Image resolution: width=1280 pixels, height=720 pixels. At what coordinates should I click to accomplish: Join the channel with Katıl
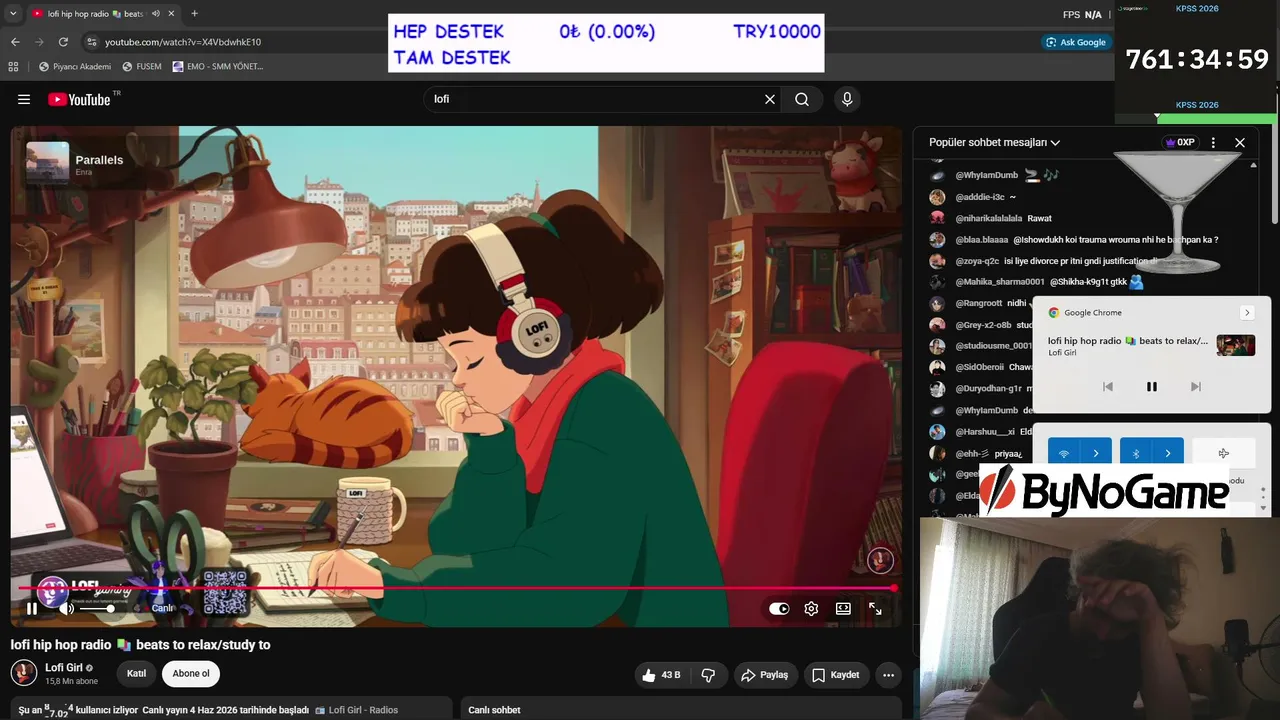(136, 674)
